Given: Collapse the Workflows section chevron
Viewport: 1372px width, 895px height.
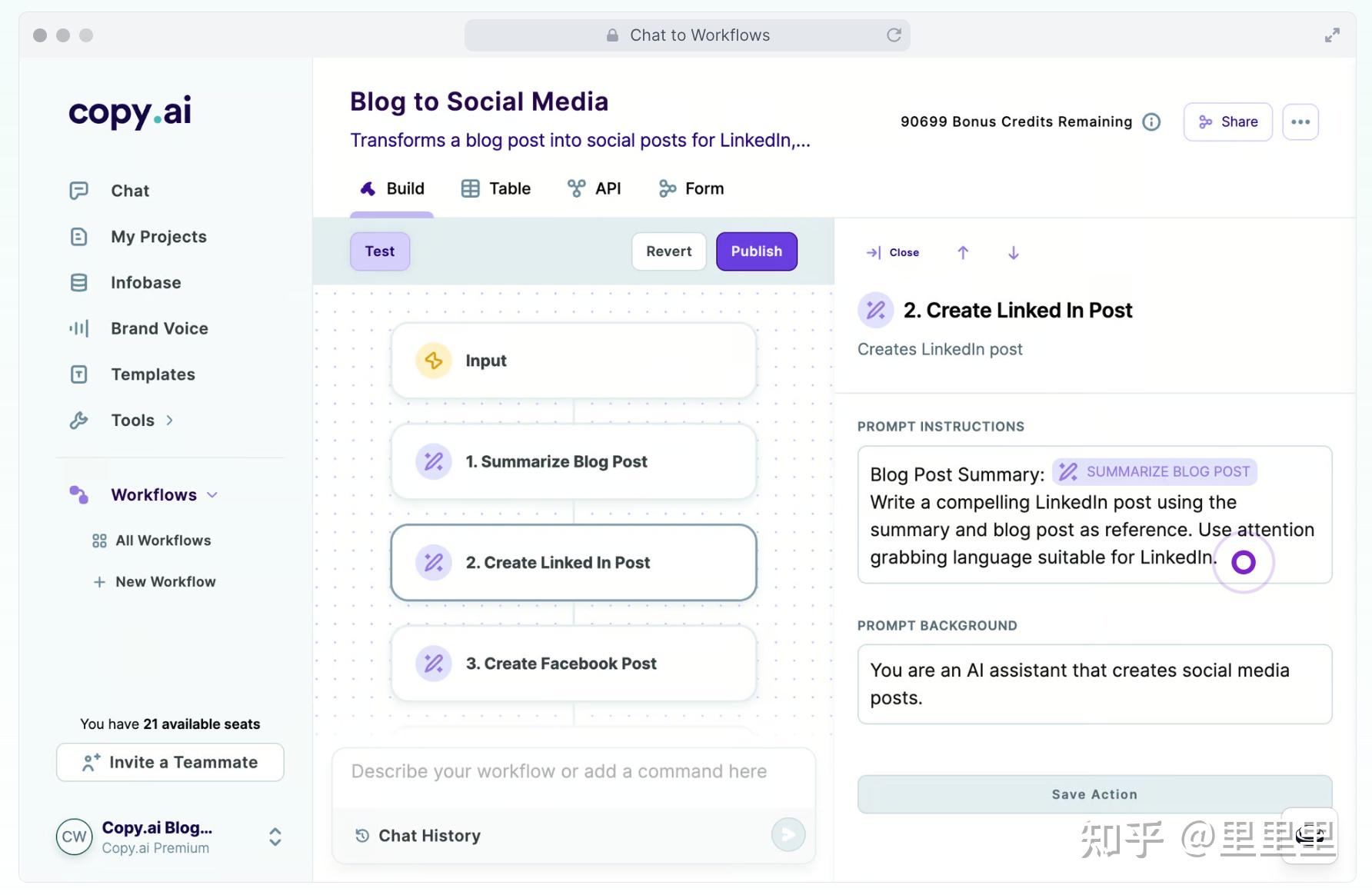Looking at the screenshot, I should [212, 495].
